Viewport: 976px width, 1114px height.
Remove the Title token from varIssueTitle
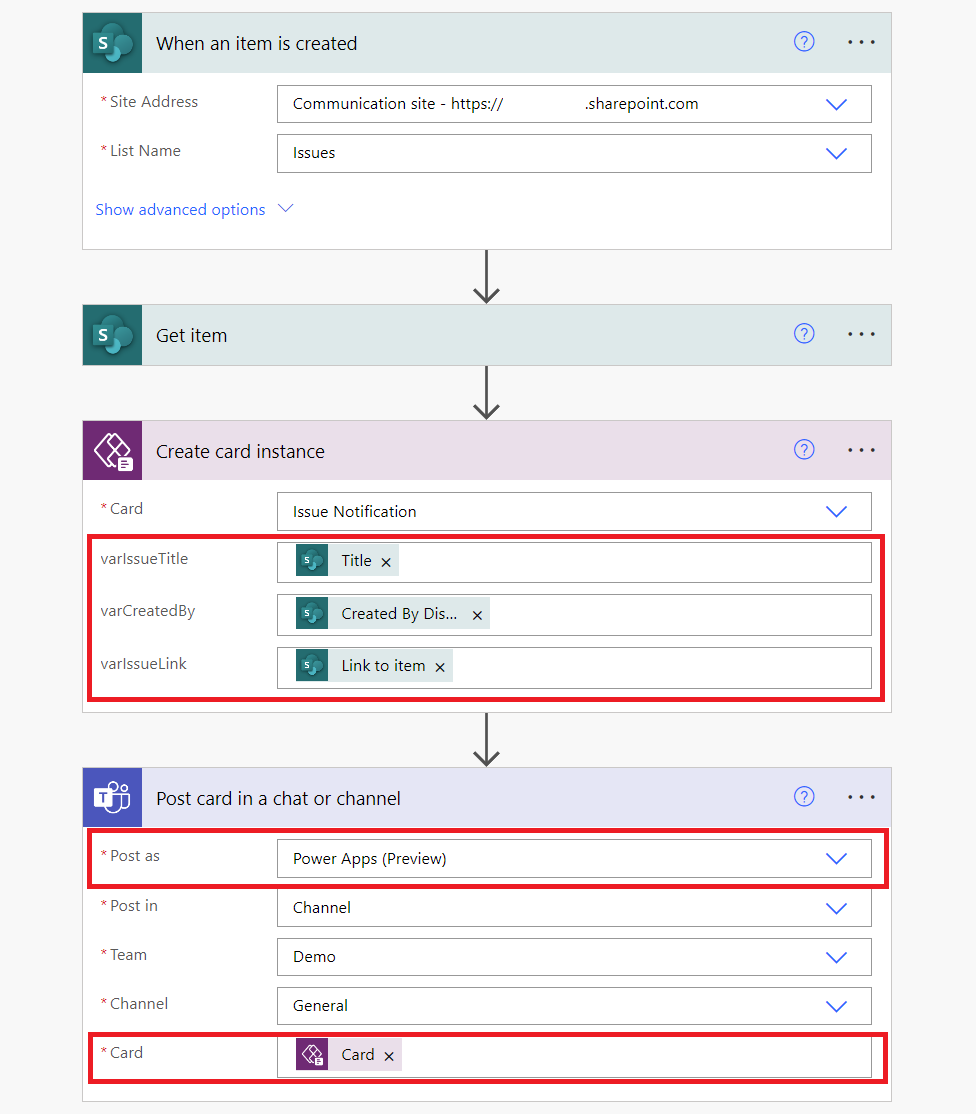pyautogui.click(x=385, y=560)
